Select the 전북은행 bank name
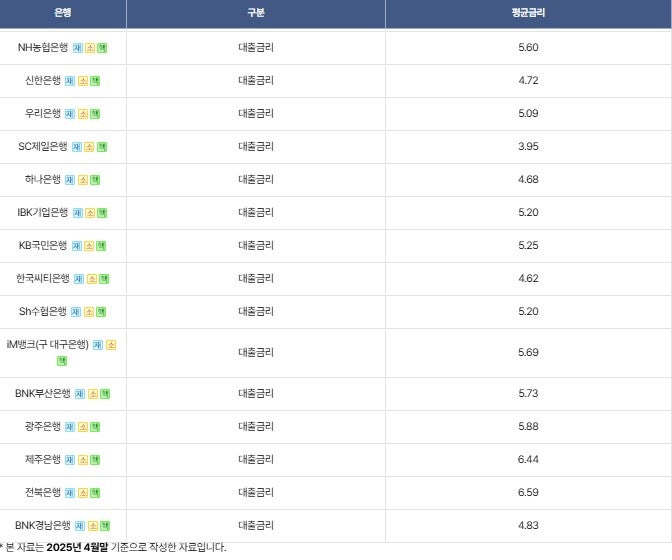 click(43, 492)
